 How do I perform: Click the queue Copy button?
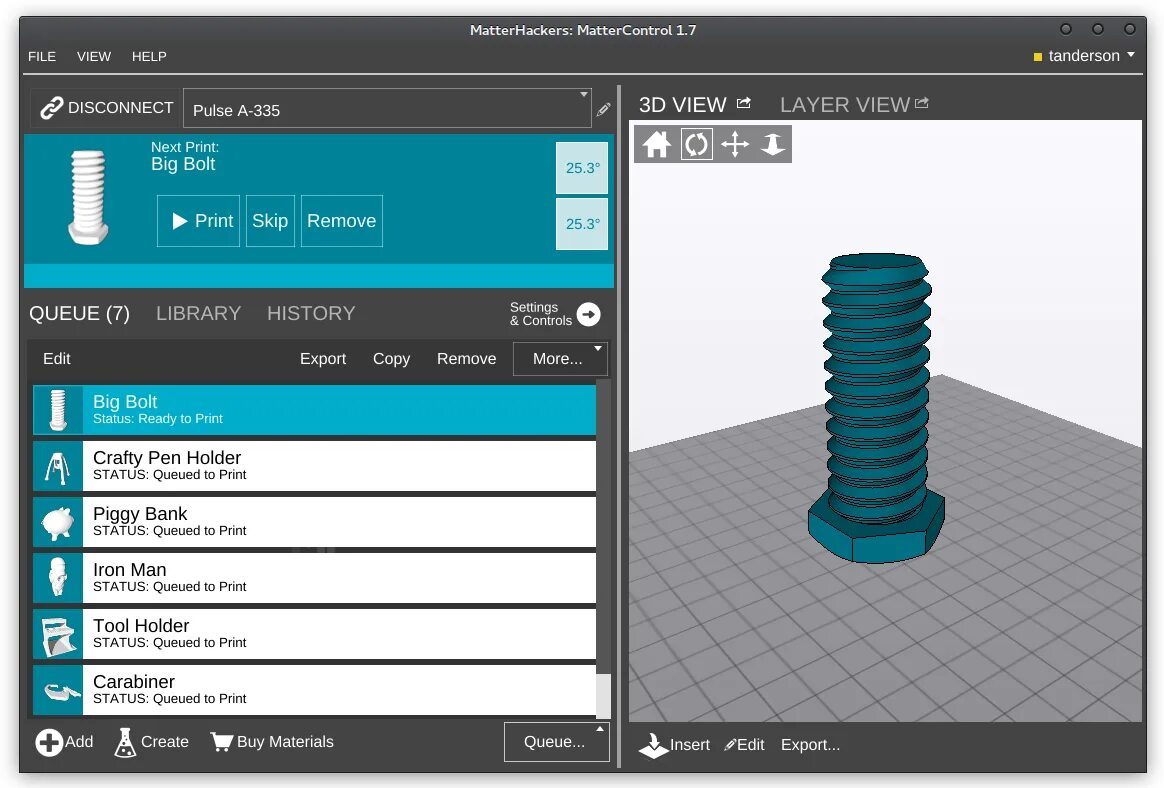(391, 359)
